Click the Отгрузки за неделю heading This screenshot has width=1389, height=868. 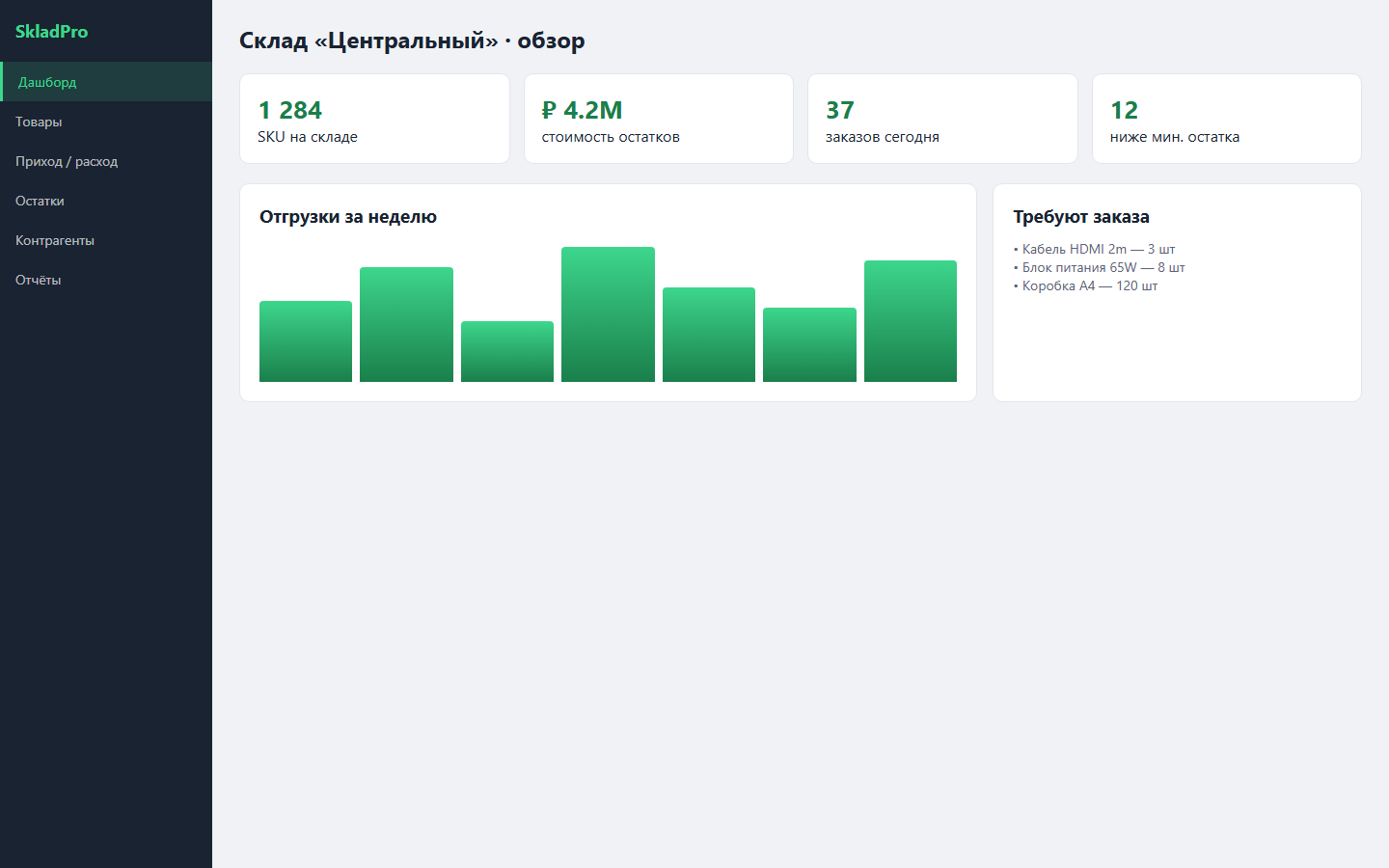348,217
